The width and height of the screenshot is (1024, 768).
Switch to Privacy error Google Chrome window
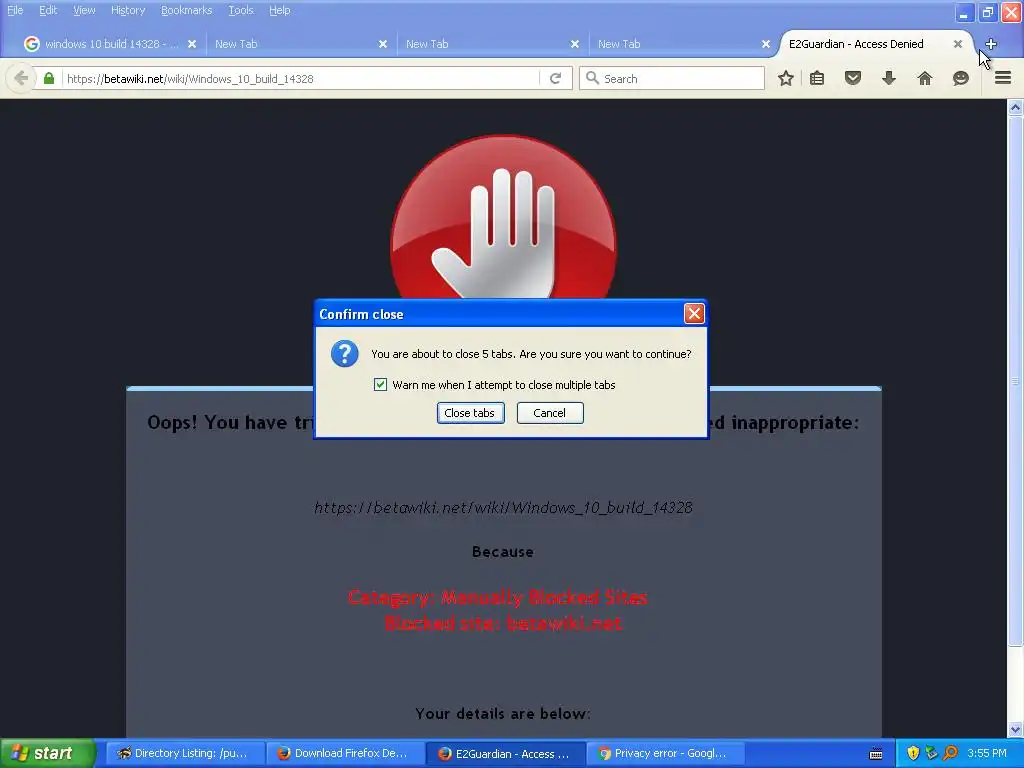click(665, 754)
